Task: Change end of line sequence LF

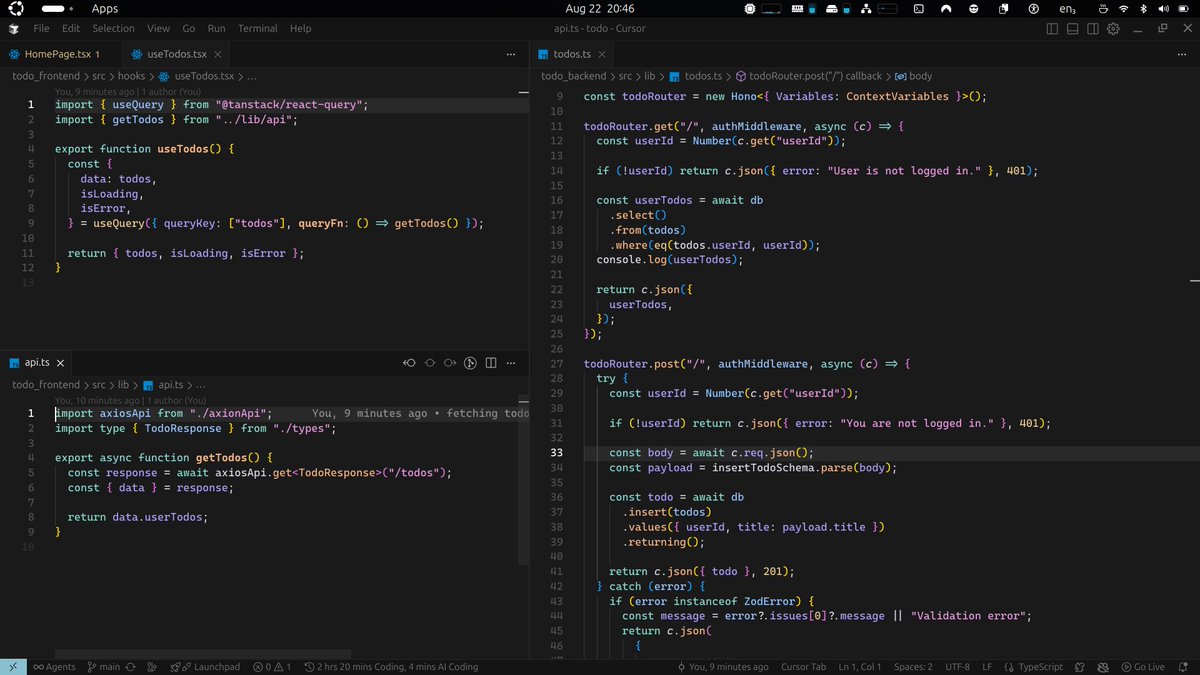Action: pyautogui.click(x=987, y=667)
